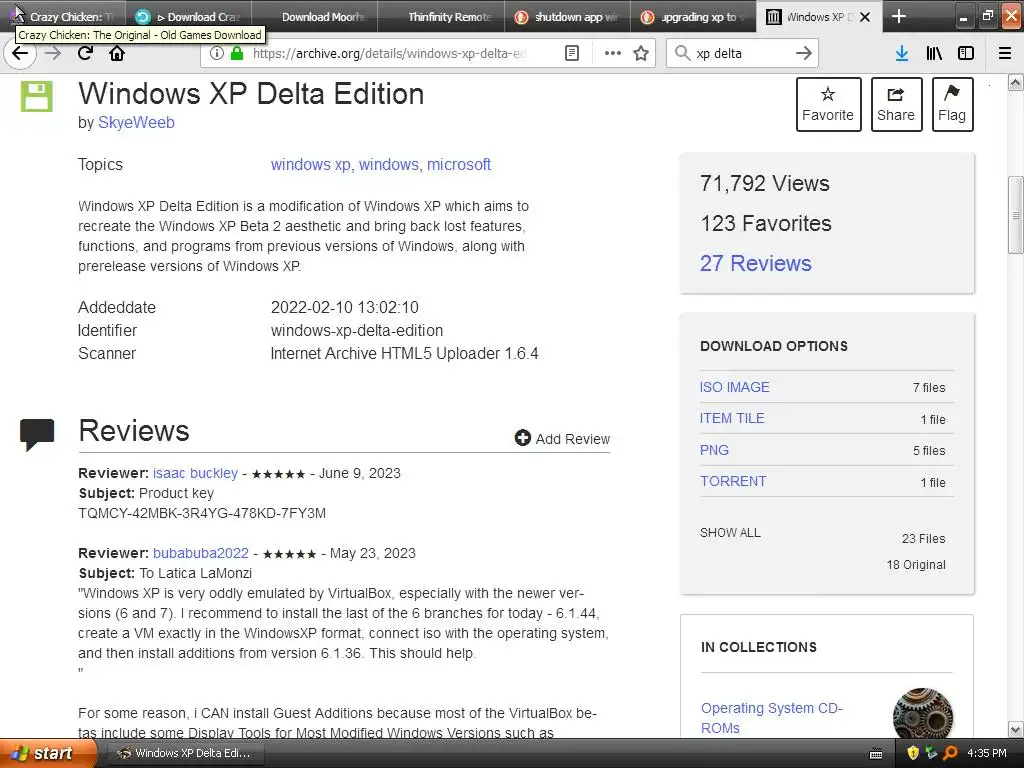Click Add Review plus icon
The width and height of the screenshot is (1024, 768).
pyautogui.click(x=522, y=438)
